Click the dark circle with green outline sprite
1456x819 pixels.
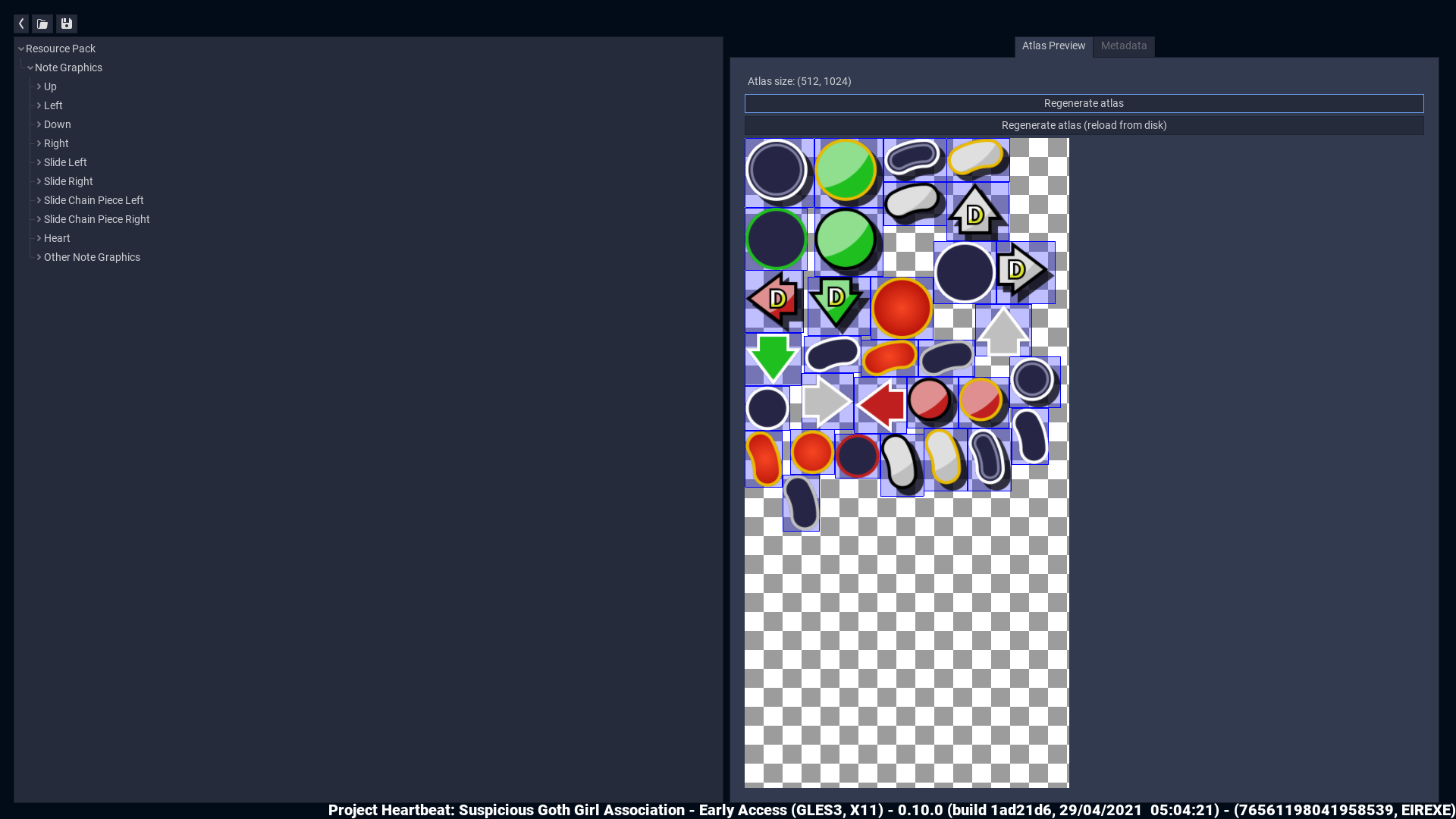[776, 239]
